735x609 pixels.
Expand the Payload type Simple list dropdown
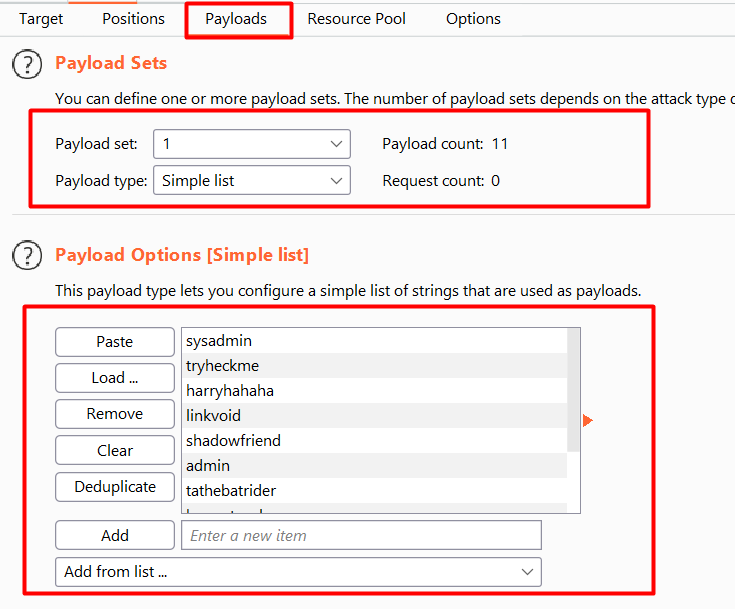click(x=252, y=180)
